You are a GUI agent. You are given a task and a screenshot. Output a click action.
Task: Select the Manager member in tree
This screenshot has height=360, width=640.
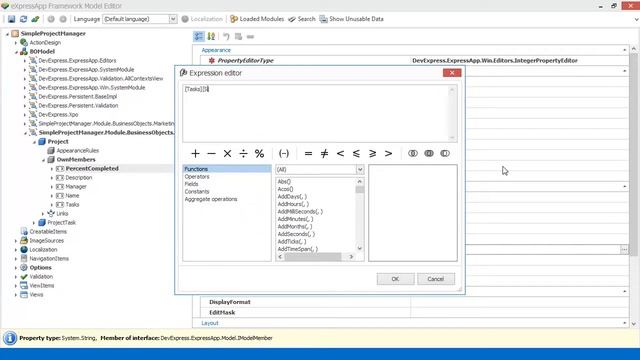76,187
